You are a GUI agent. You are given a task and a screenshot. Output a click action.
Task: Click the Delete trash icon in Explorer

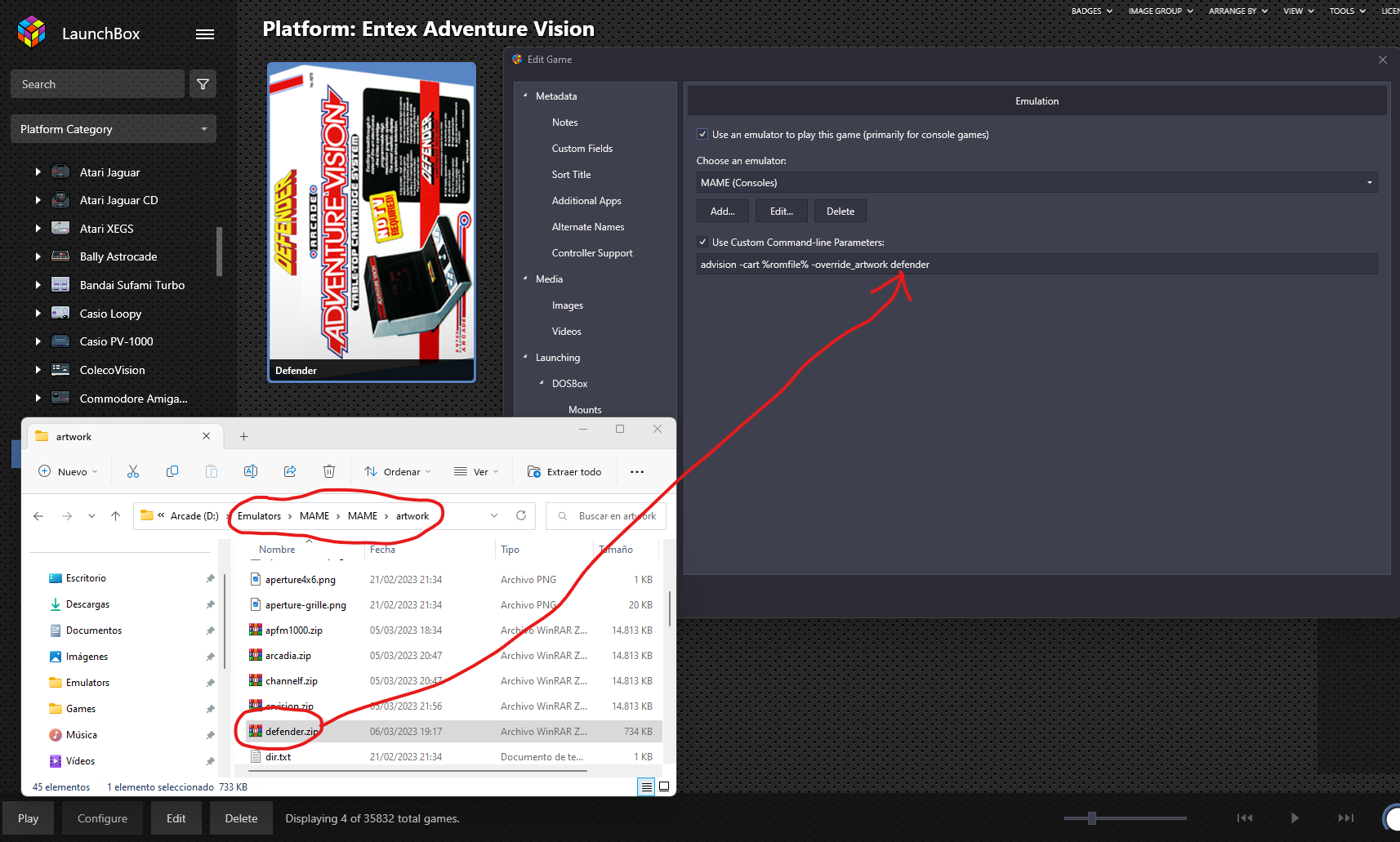[x=329, y=471]
